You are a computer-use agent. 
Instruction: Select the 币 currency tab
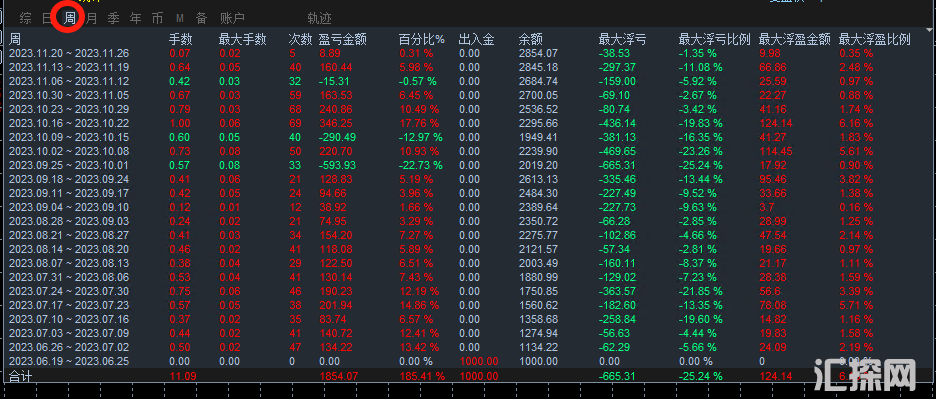pyautogui.click(x=158, y=19)
